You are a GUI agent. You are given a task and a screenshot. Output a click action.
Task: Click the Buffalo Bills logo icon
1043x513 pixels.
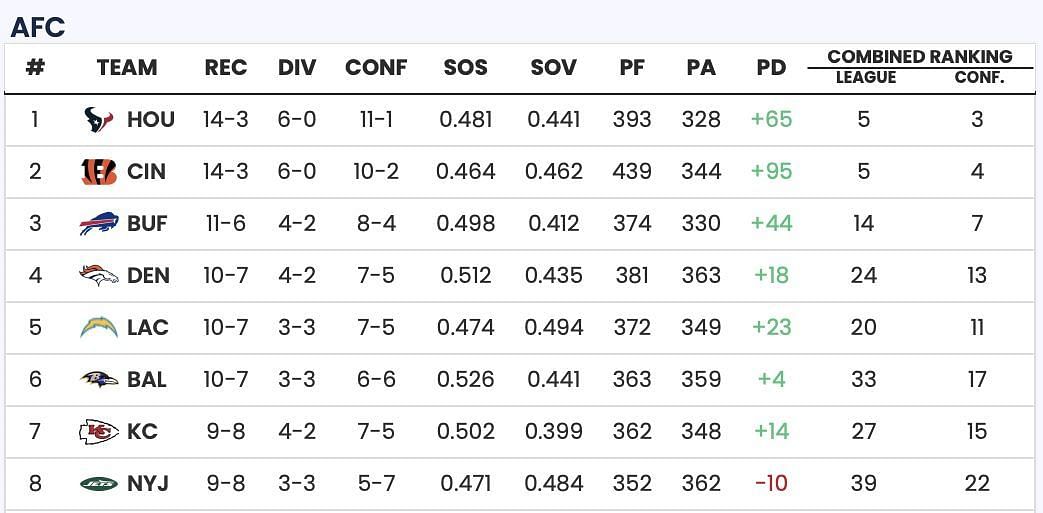coord(99,224)
